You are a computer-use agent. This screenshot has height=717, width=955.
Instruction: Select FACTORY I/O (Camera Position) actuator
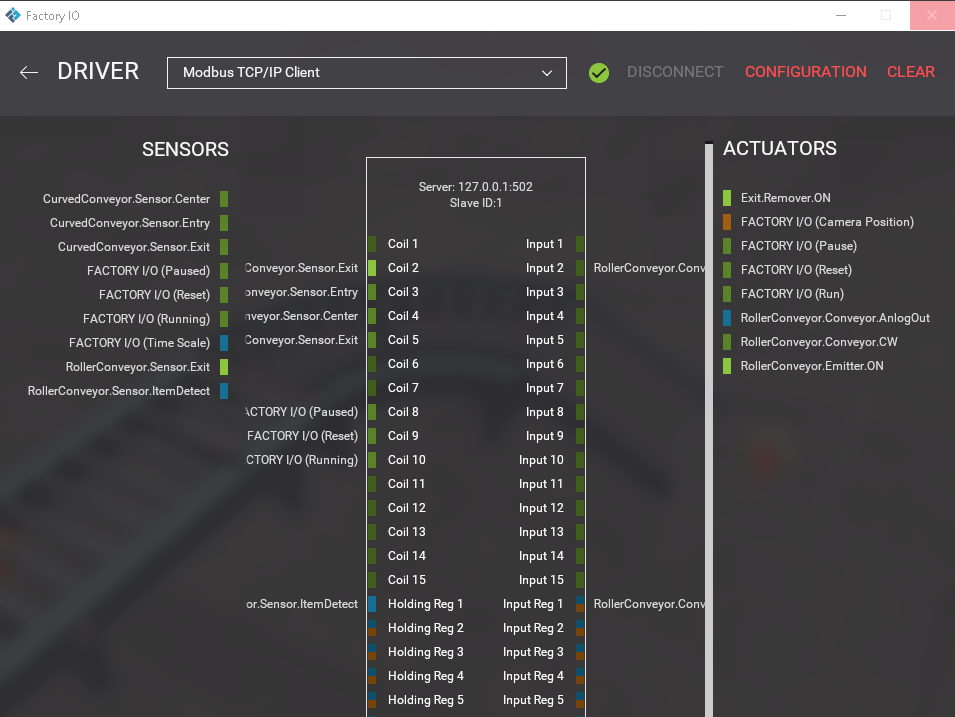(x=827, y=222)
